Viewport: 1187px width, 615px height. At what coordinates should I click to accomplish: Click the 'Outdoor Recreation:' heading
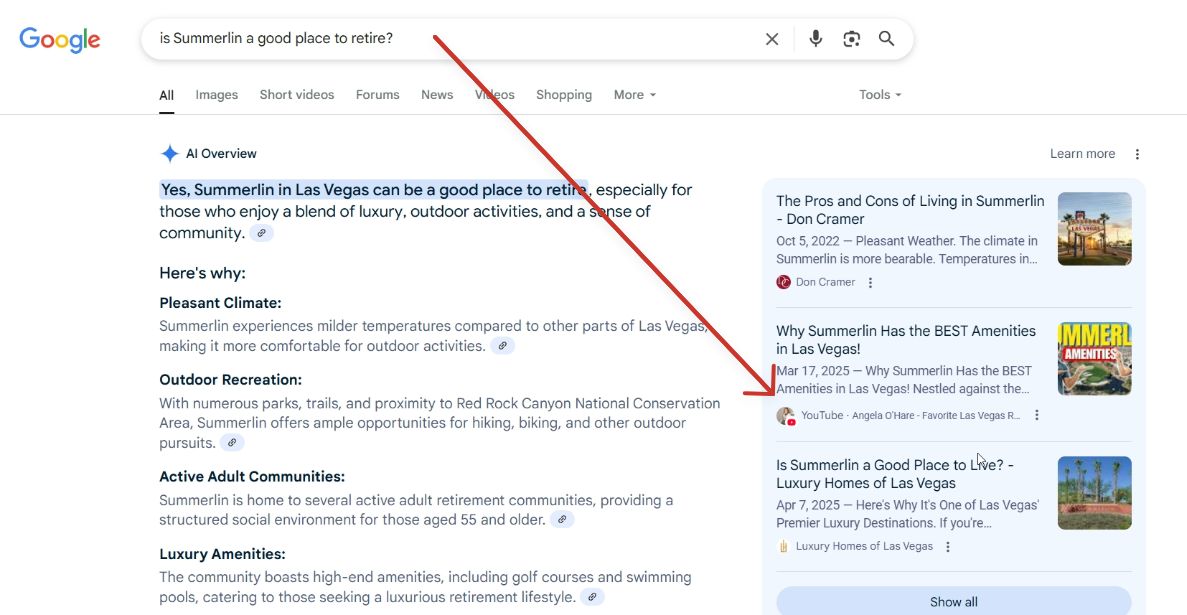point(230,379)
